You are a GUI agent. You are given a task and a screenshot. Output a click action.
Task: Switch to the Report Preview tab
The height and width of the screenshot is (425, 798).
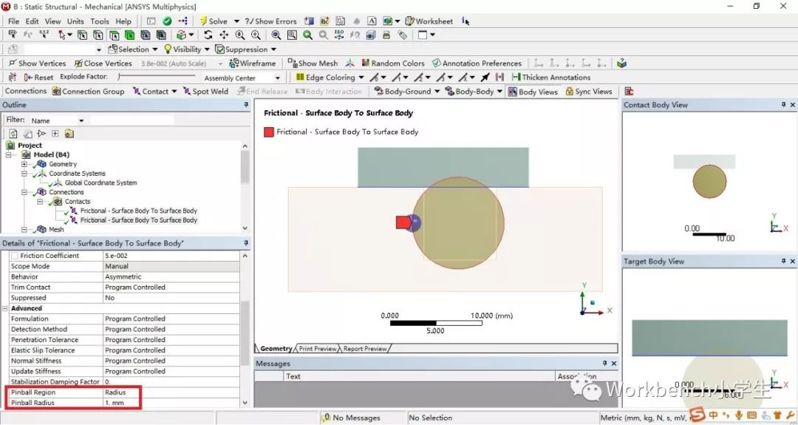365,349
